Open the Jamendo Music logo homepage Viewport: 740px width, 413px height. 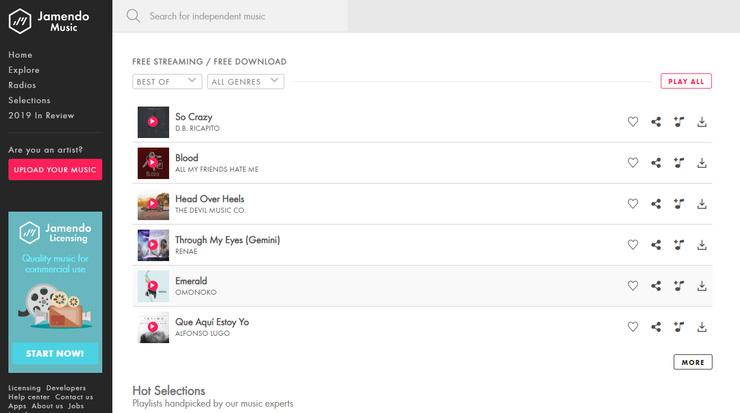pos(49,21)
